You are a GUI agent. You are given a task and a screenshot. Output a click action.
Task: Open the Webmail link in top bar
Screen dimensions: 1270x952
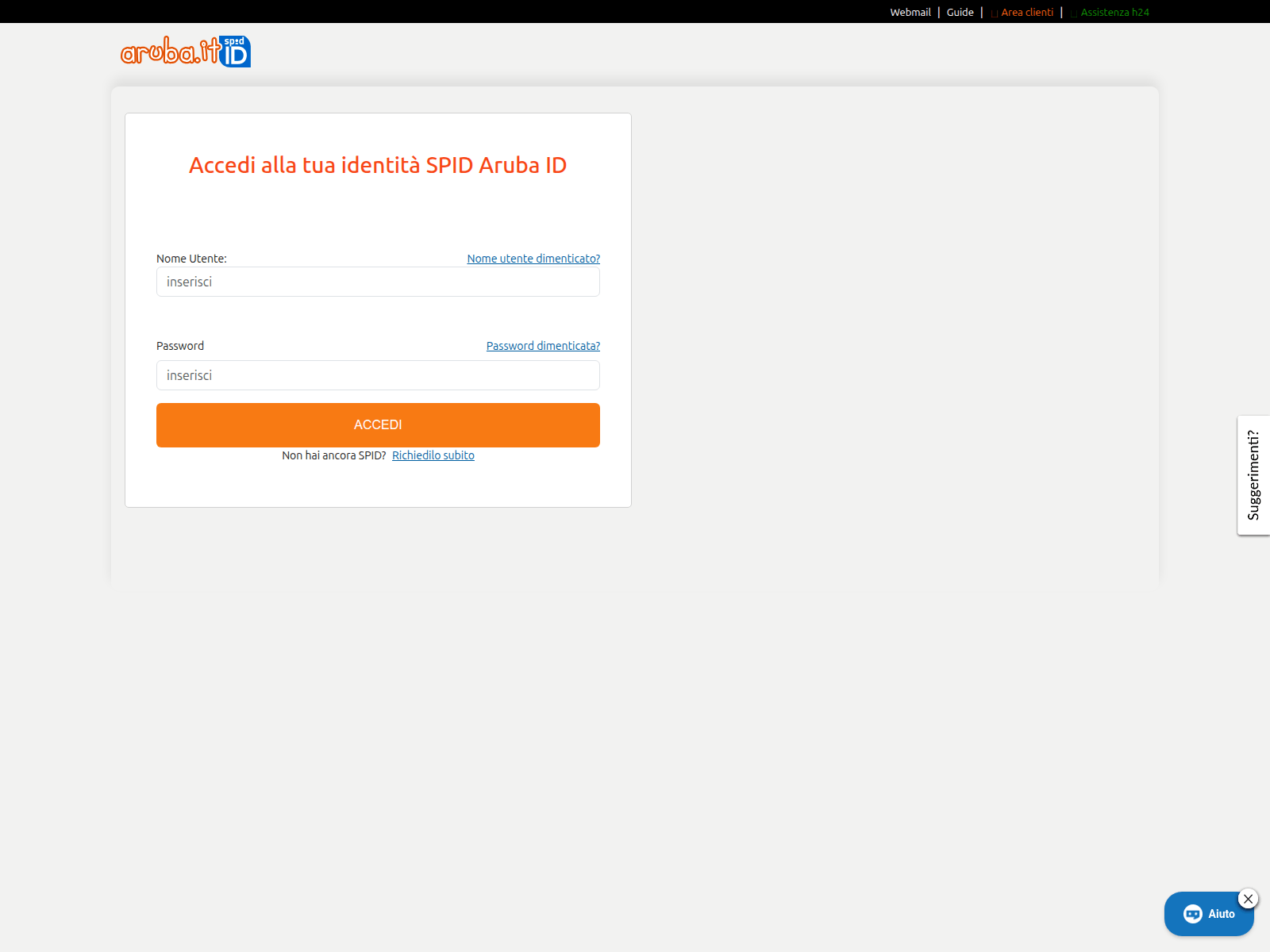[x=910, y=12]
